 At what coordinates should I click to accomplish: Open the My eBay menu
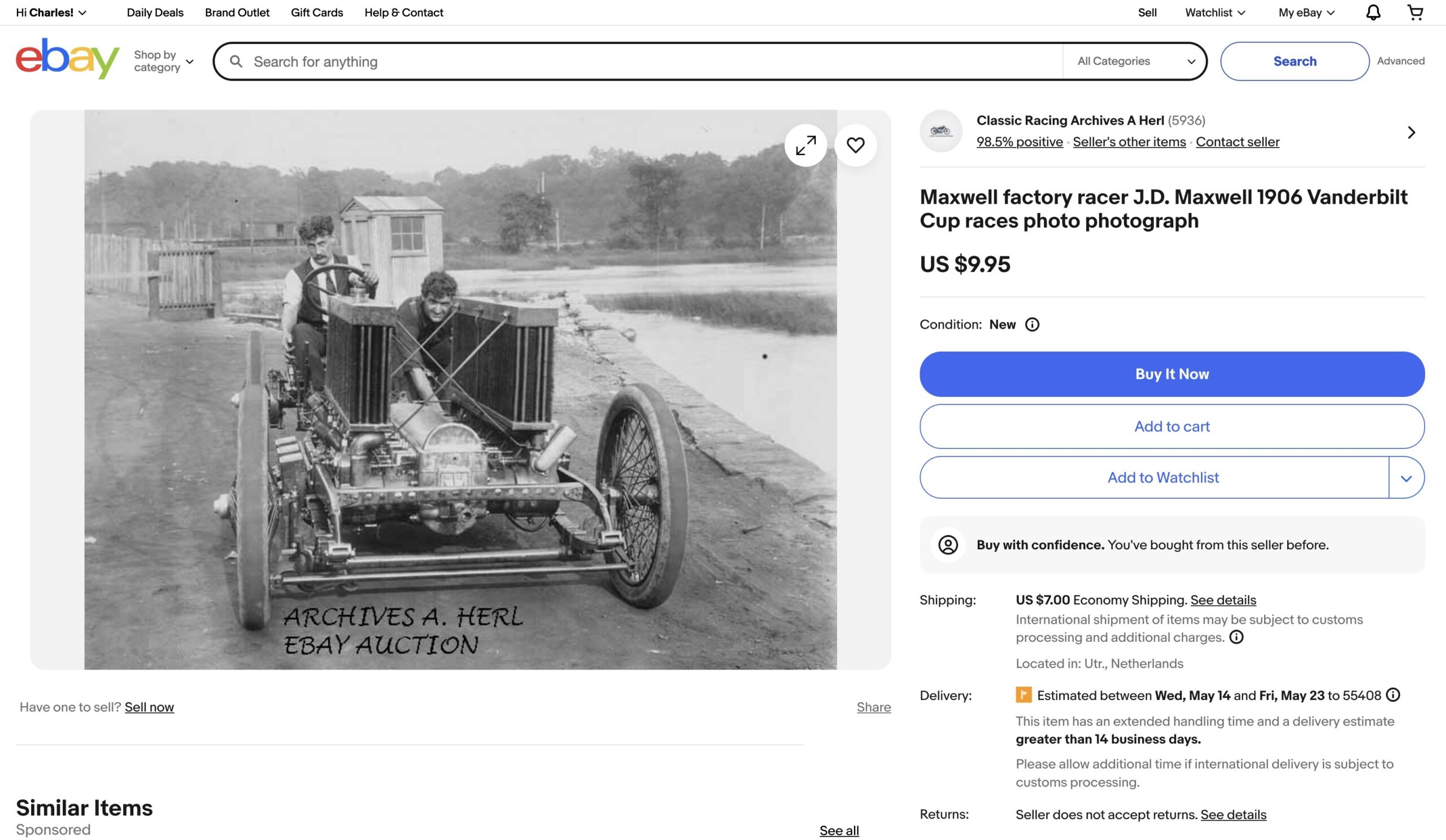[x=1306, y=12]
